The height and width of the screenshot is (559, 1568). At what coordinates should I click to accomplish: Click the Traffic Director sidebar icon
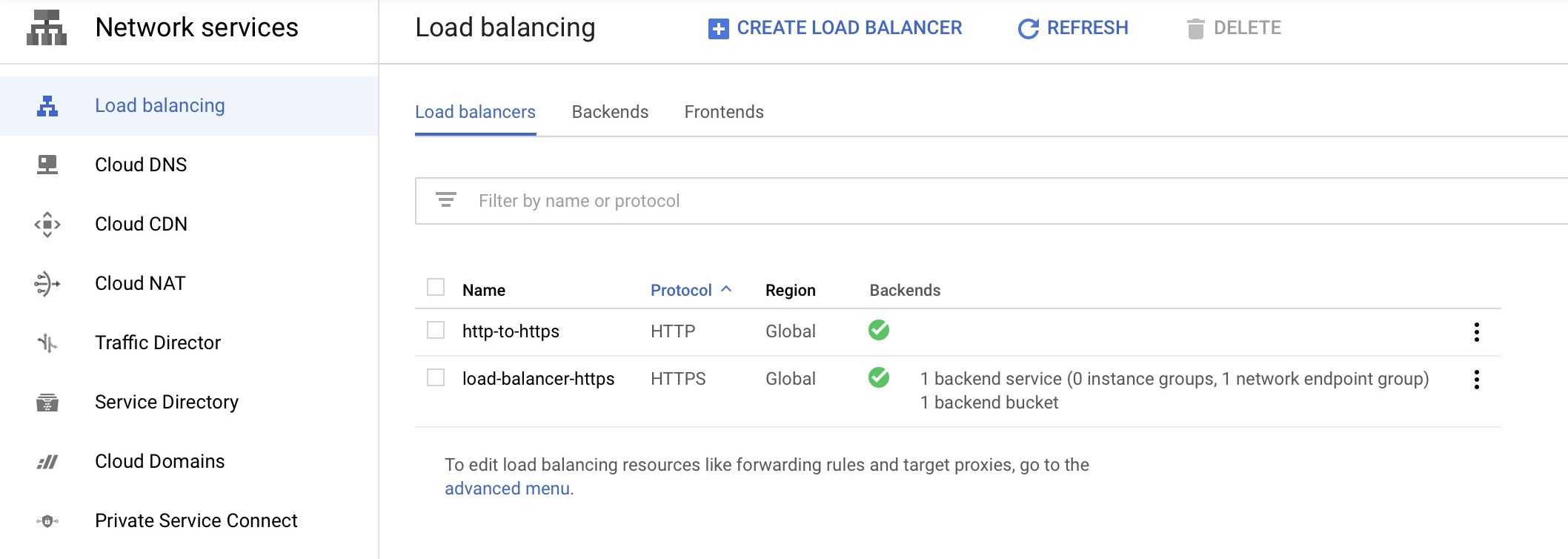tap(47, 343)
